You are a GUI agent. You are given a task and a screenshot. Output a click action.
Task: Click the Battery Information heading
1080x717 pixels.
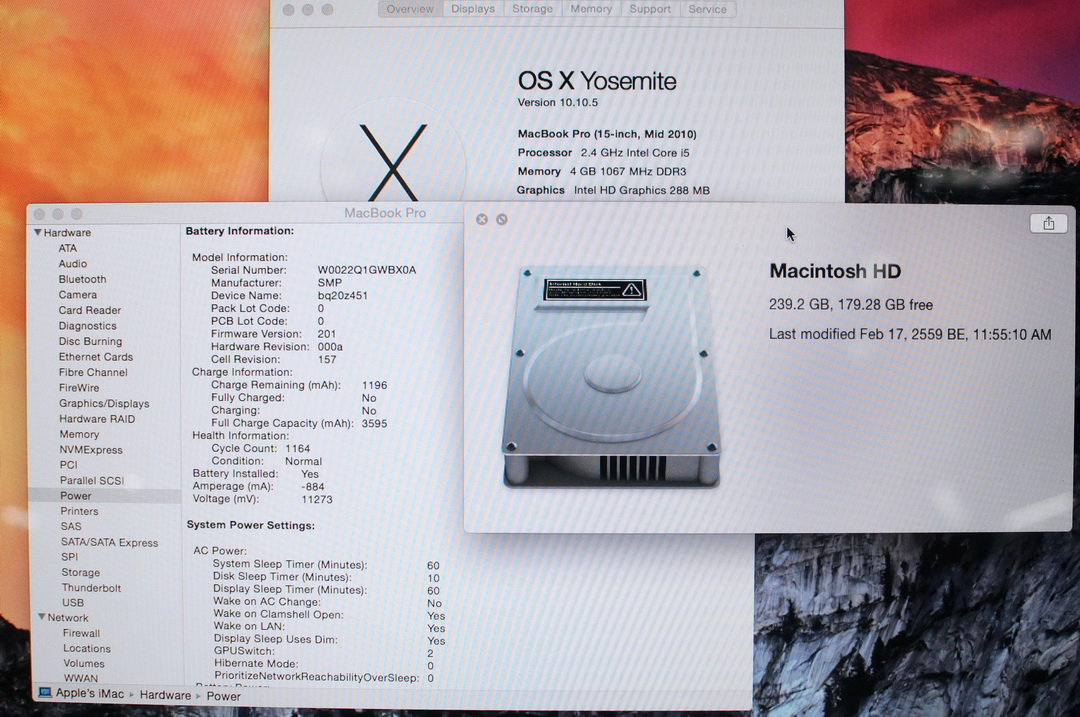(x=240, y=231)
